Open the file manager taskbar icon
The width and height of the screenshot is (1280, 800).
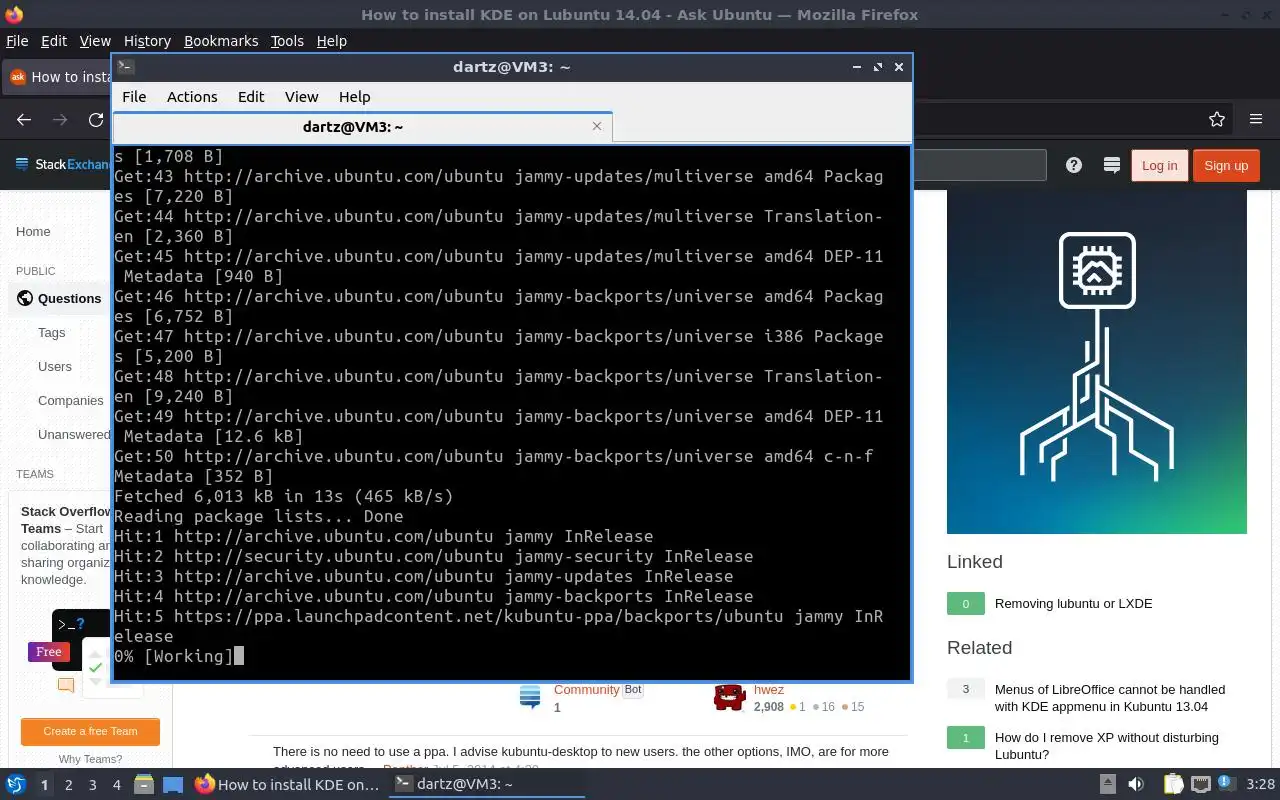tap(144, 785)
